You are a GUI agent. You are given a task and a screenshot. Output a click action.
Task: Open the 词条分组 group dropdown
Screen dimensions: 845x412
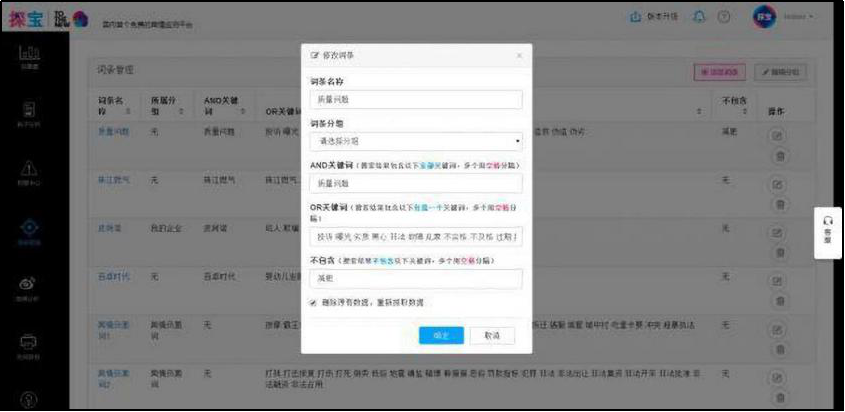tap(416, 142)
